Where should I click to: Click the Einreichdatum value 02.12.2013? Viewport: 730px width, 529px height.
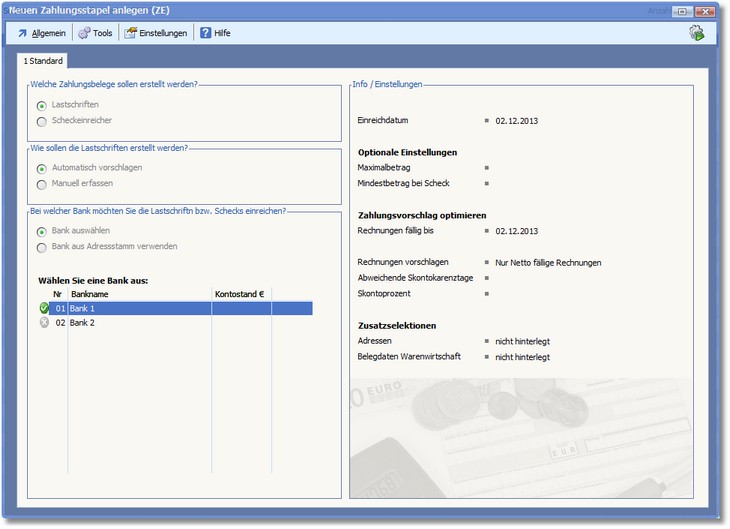(516, 120)
